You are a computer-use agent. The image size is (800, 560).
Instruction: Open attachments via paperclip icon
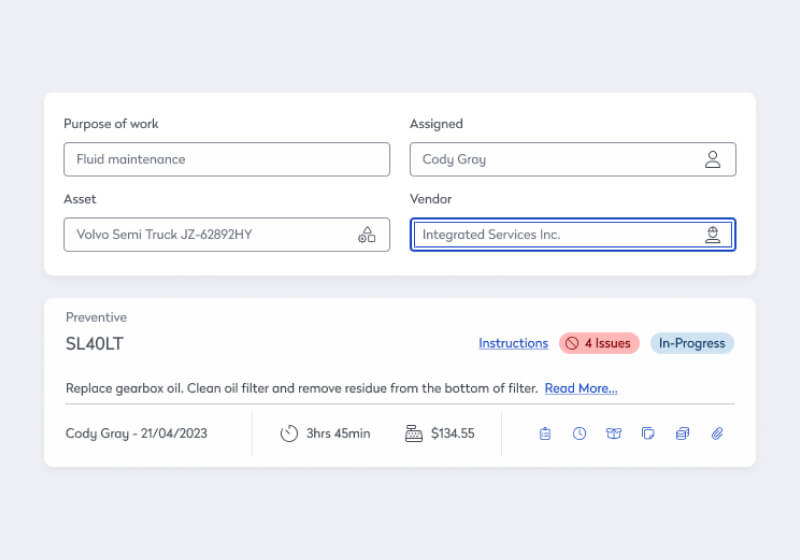717,433
